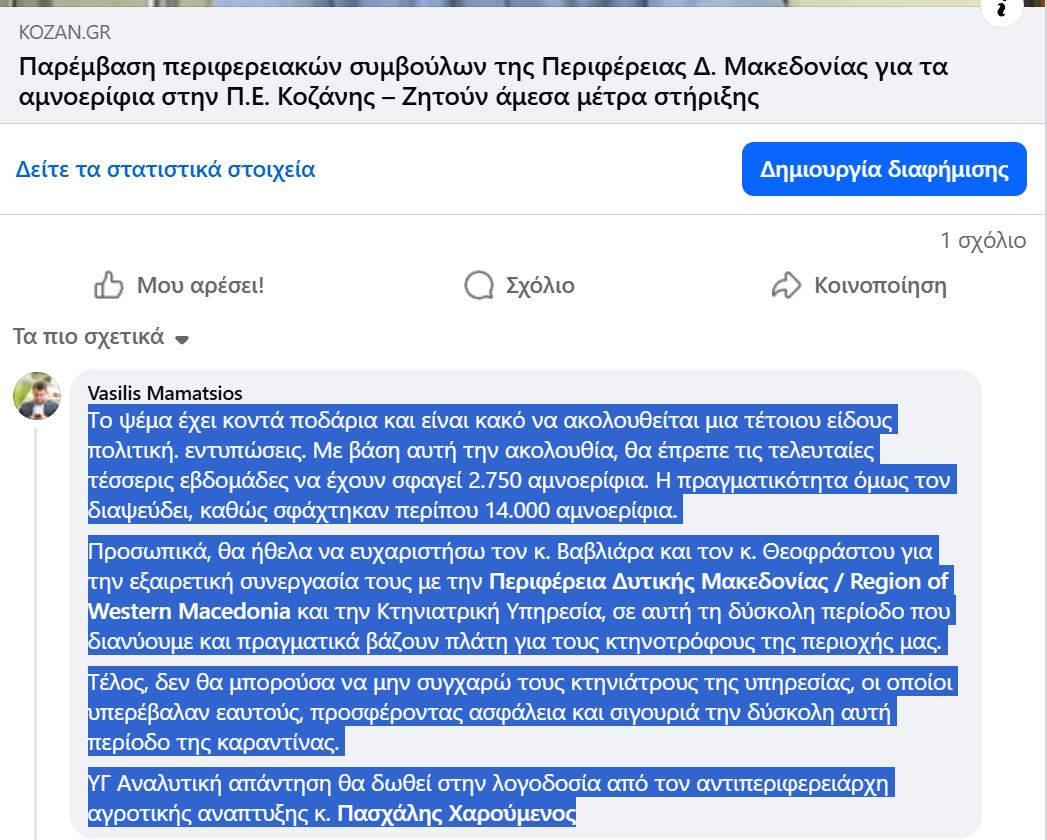Image resolution: width=1047 pixels, height=840 pixels.
Task: Click the share arrow icon
Action: pos(787,286)
